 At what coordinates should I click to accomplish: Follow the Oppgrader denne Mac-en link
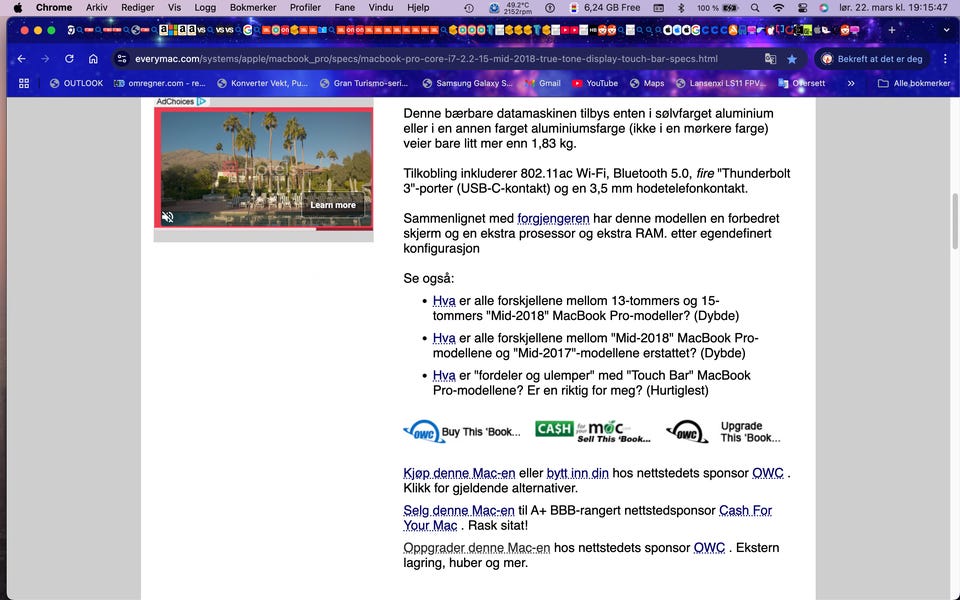click(476, 548)
